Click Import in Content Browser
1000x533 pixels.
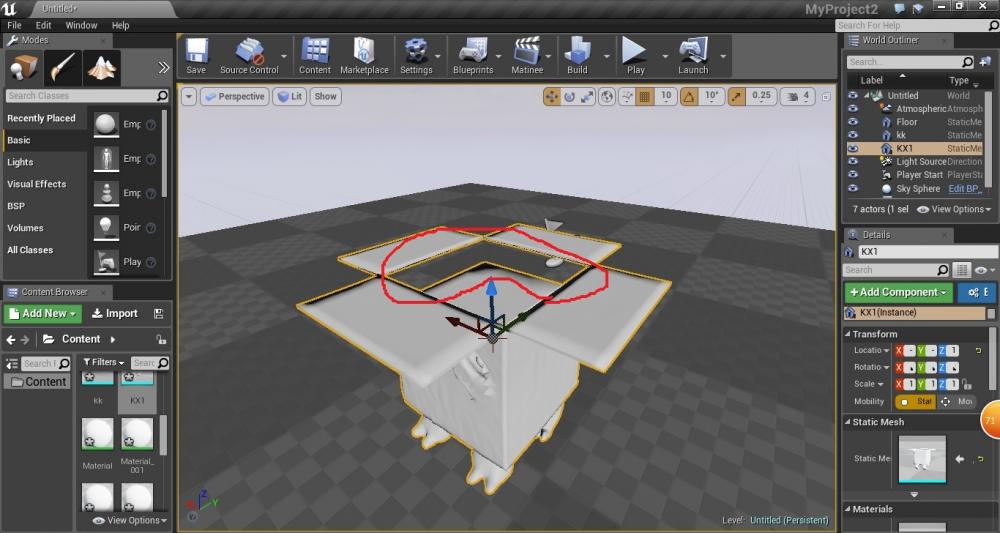115,313
